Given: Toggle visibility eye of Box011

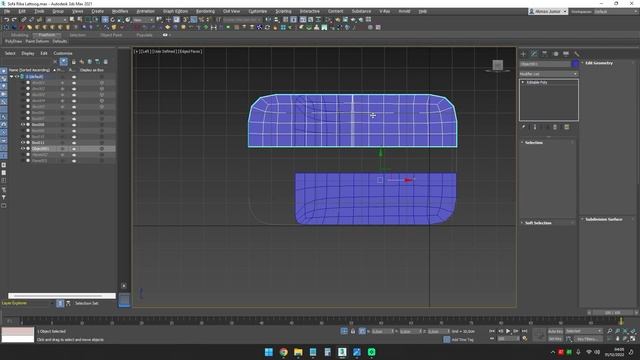Looking at the screenshot, I should coord(23,142).
